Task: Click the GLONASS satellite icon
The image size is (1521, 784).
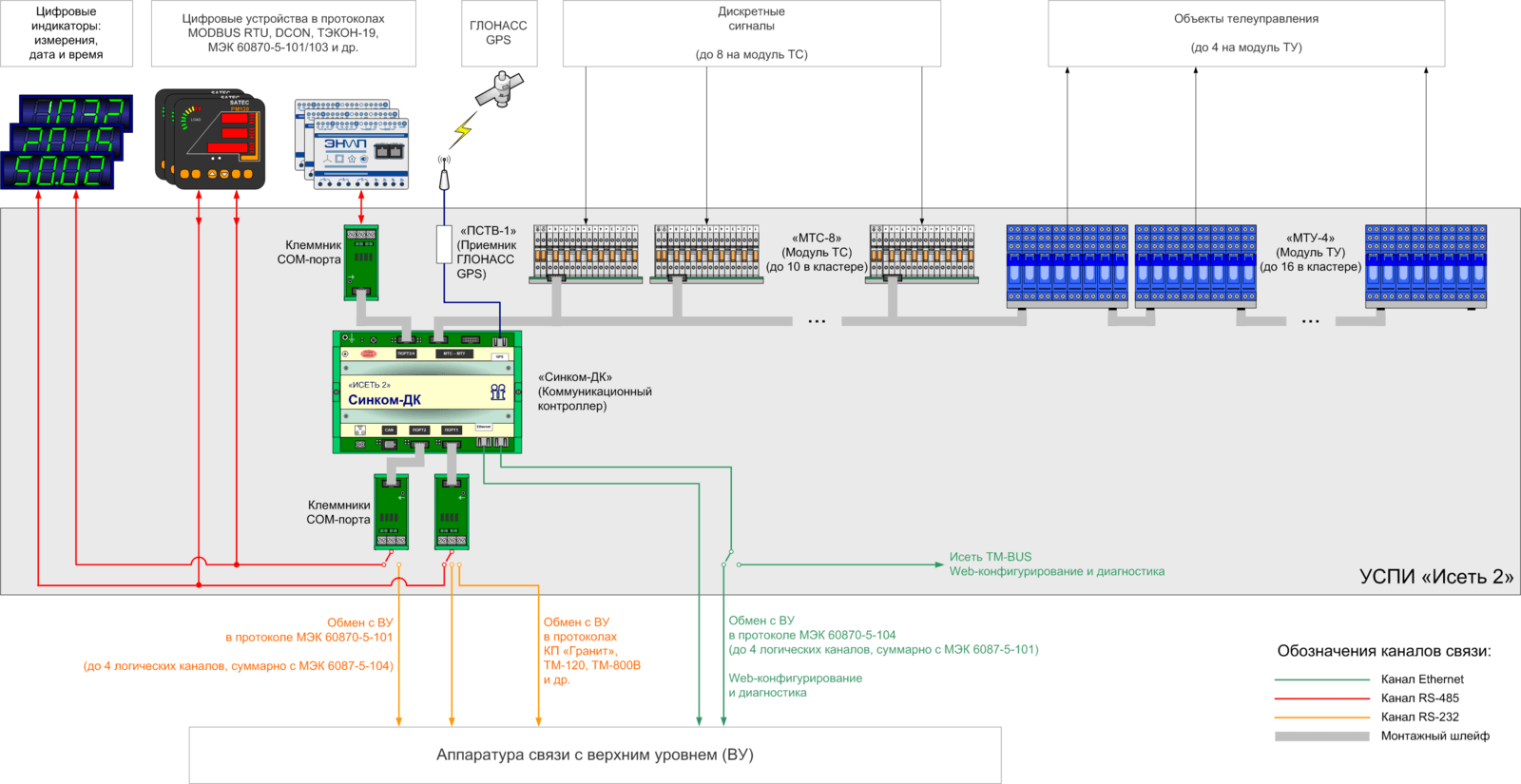Action: coord(500,90)
